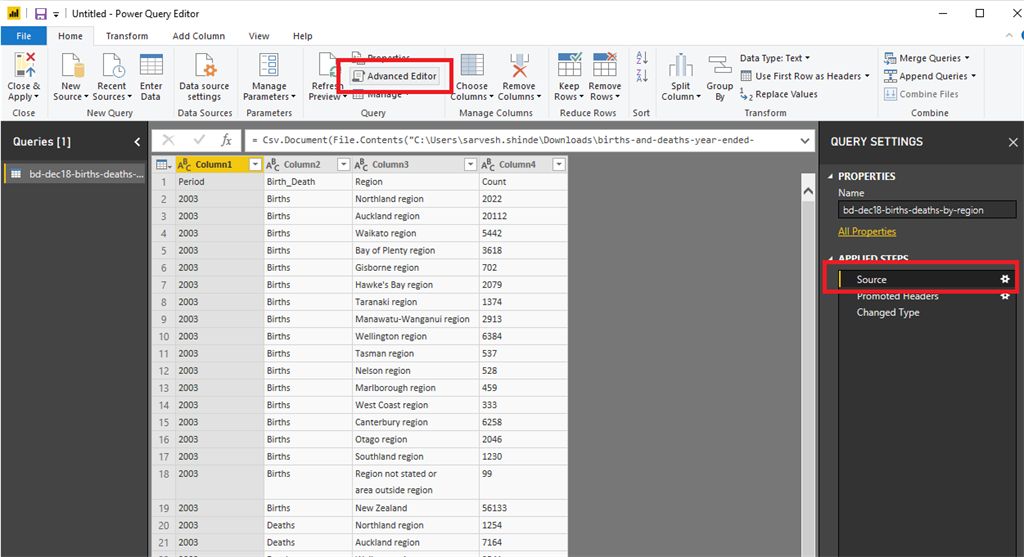
Task: Cancel formula with the X icon
Action: click(168, 140)
